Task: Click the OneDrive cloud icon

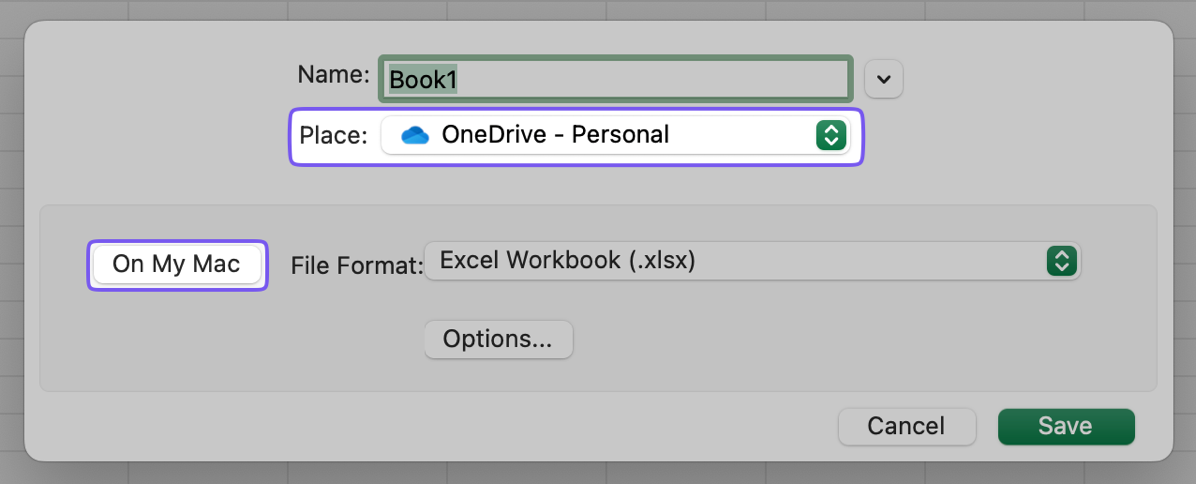Action: tap(415, 135)
